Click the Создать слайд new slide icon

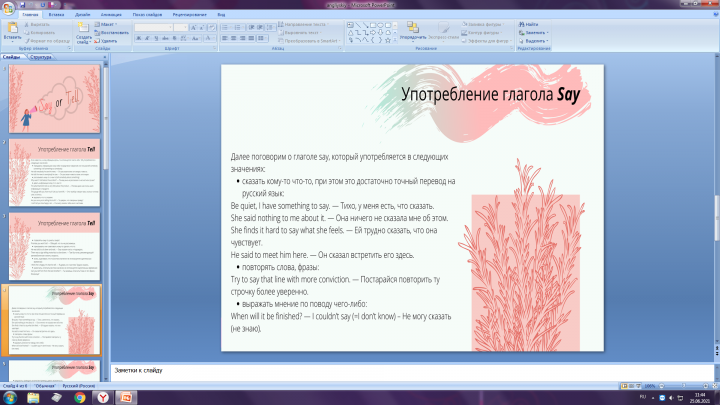coord(84,27)
